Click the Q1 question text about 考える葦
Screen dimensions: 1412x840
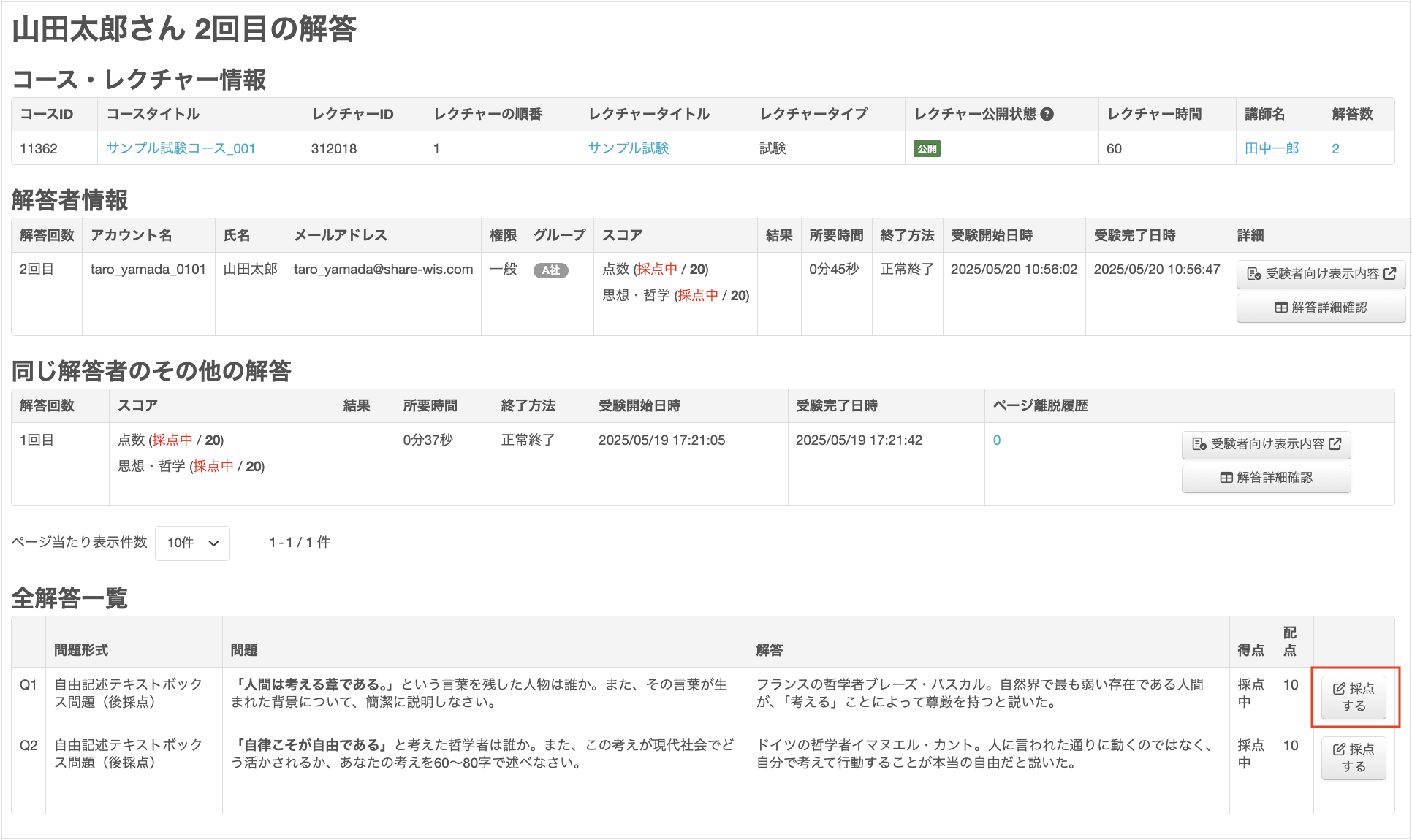tap(479, 693)
